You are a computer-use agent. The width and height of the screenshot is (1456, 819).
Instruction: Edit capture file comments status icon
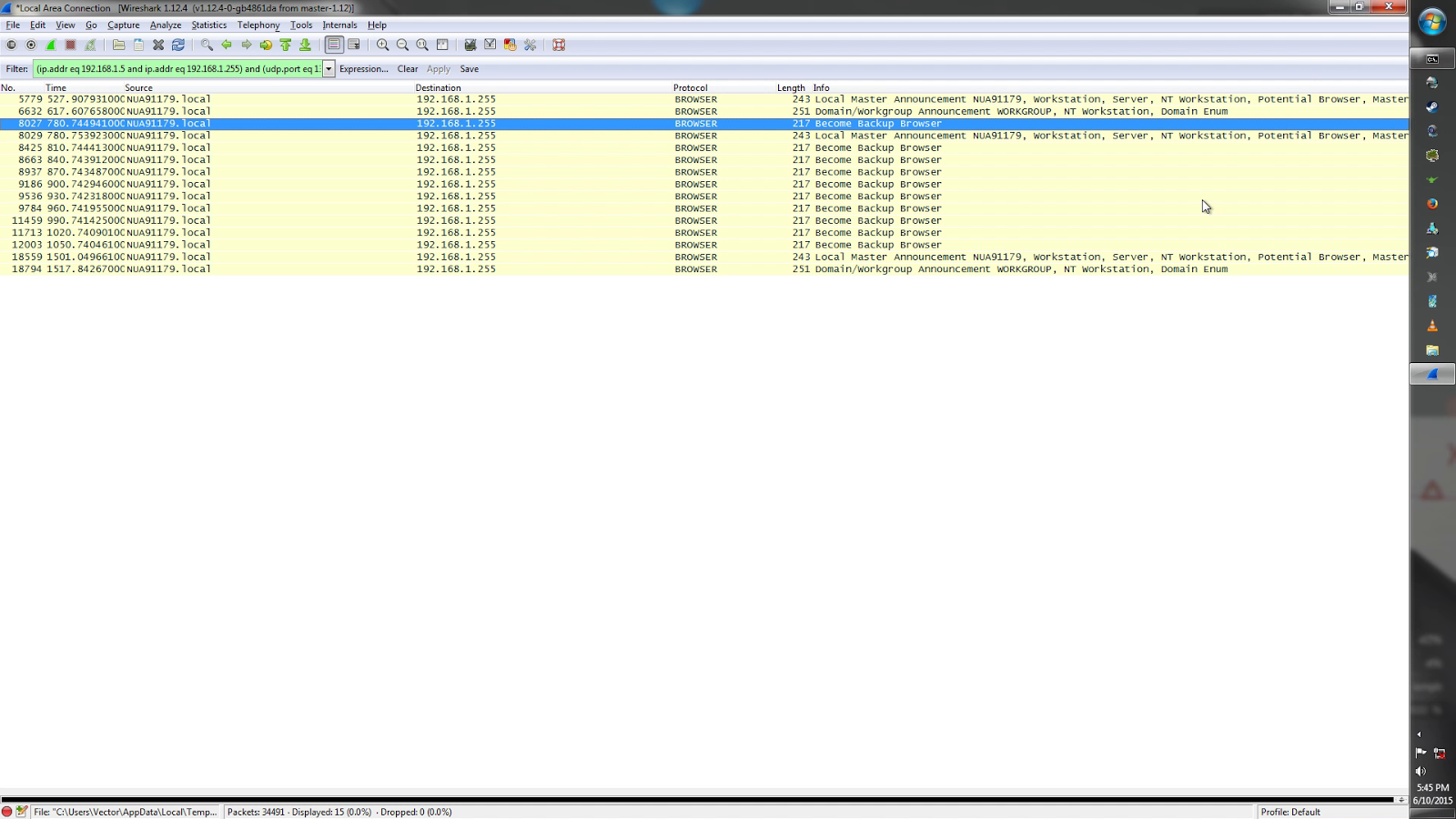22,812
